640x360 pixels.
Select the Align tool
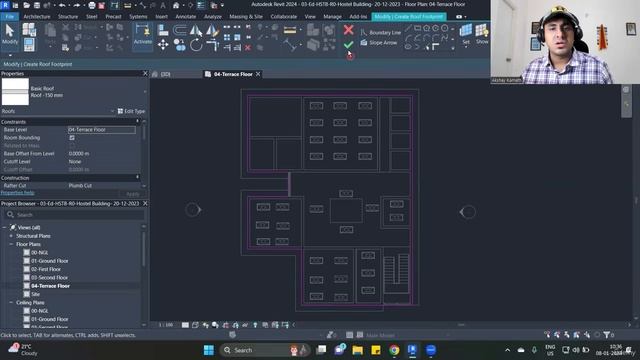click(x=163, y=30)
